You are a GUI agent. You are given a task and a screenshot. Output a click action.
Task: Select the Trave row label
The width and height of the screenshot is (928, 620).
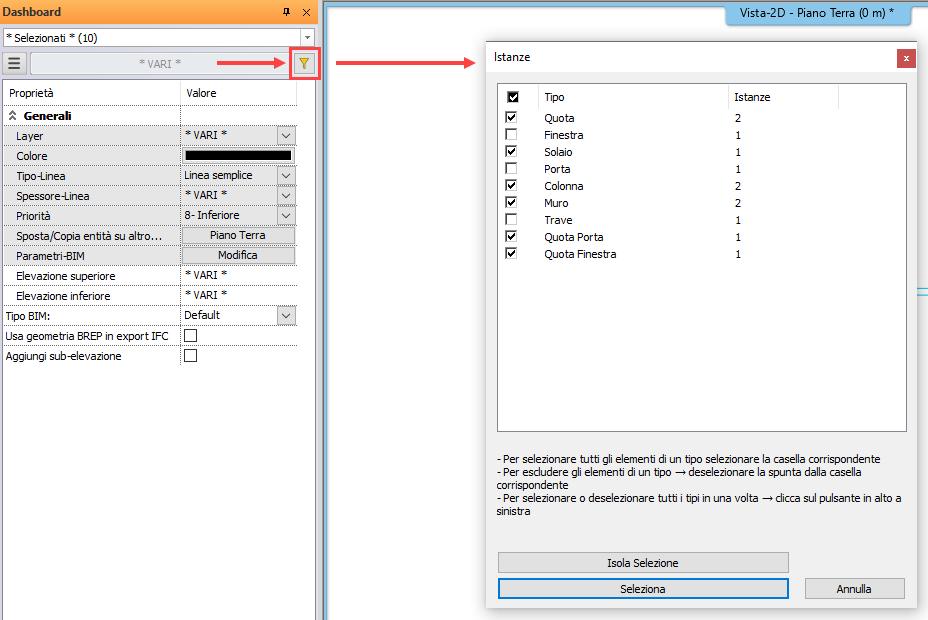point(558,220)
